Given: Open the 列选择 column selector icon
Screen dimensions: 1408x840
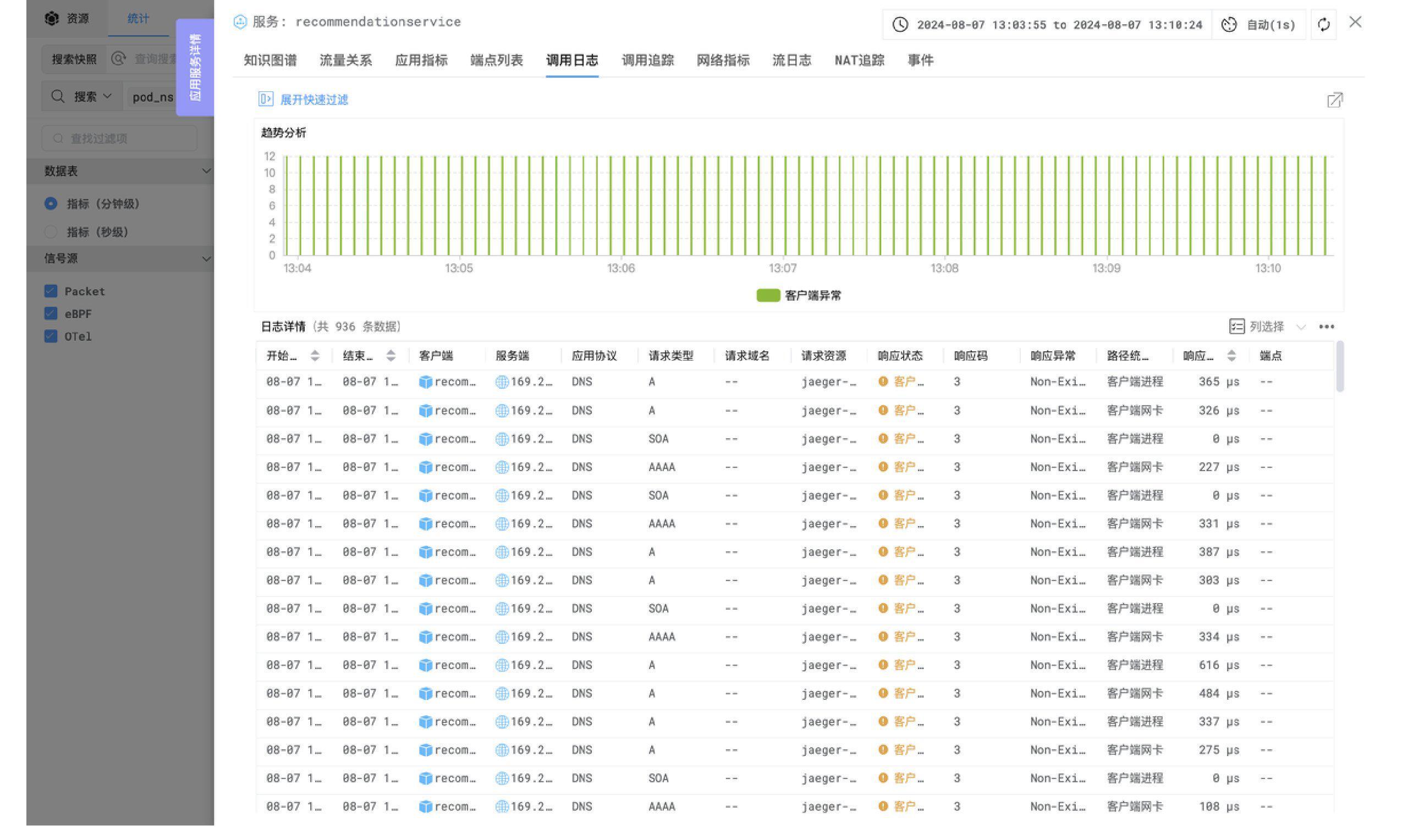Looking at the screenshot, I should tap(1236, 327).
